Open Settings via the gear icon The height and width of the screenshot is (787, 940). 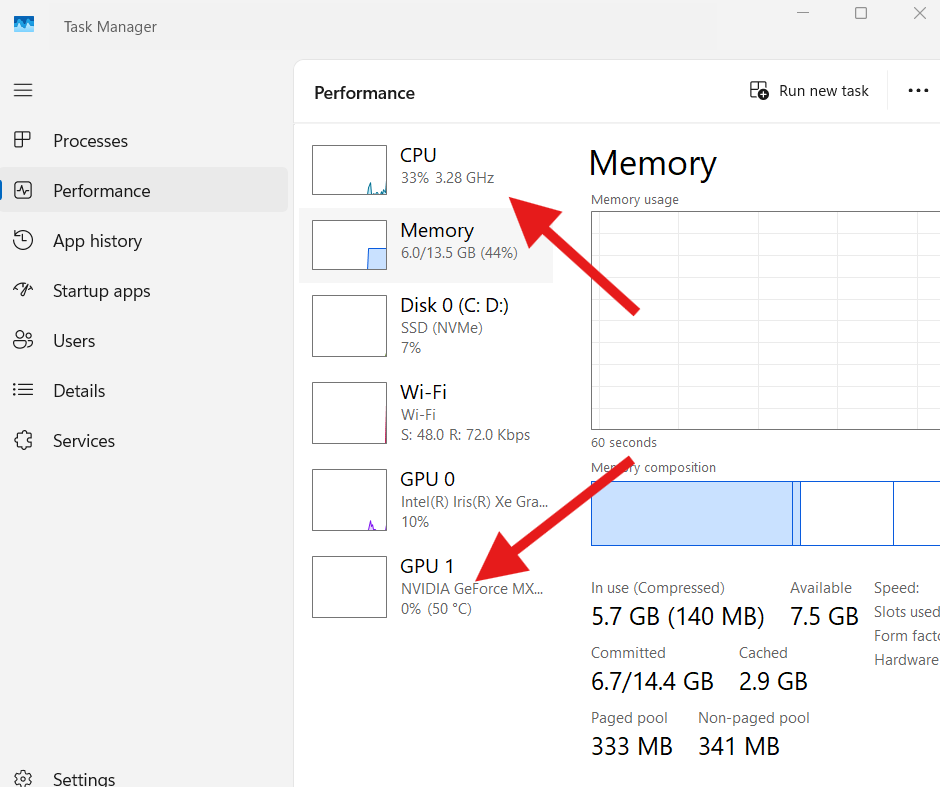pyautogui.click(x=23, y=778)
